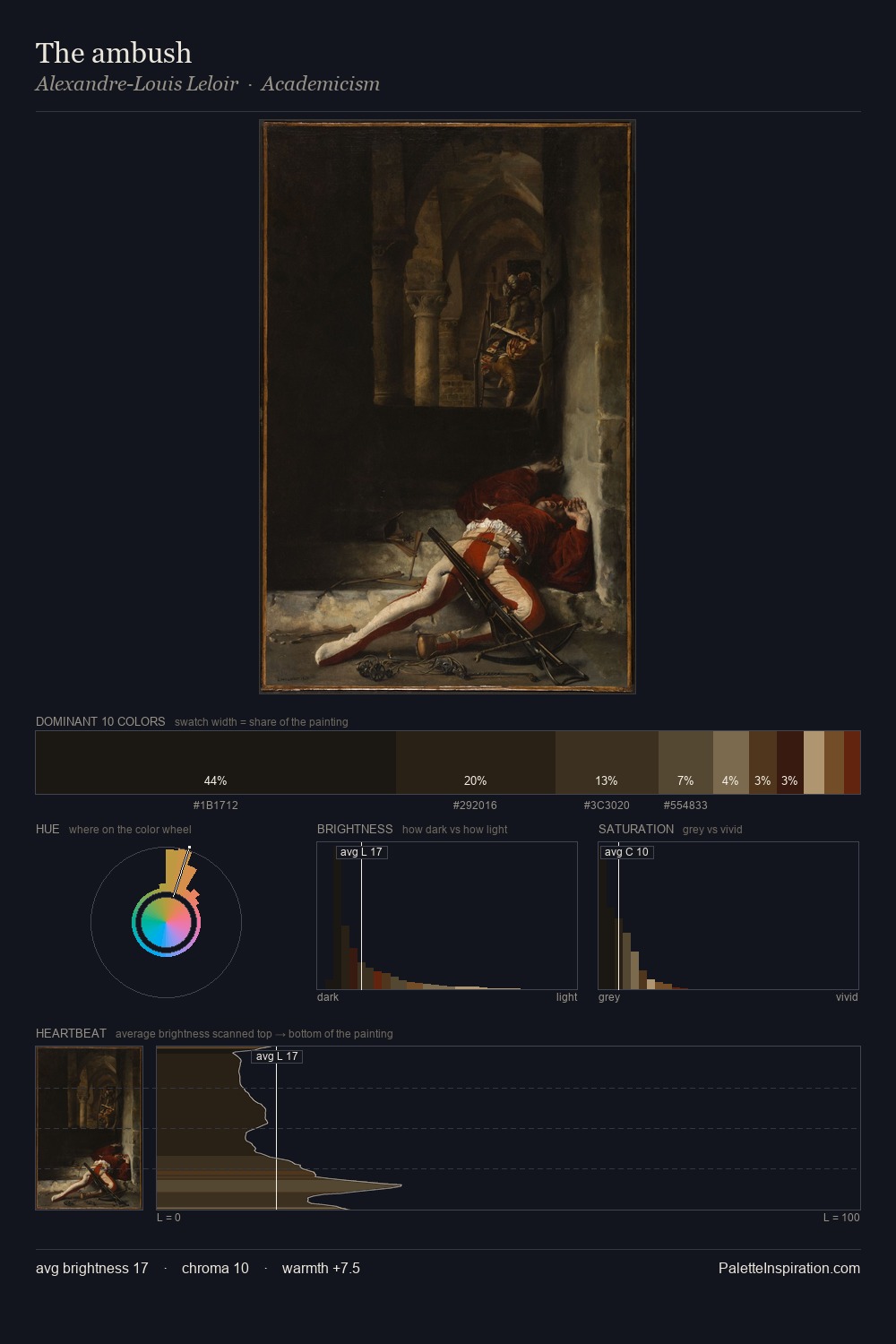Click the avg L 17 label in the Brightness chart

[361, 852]
